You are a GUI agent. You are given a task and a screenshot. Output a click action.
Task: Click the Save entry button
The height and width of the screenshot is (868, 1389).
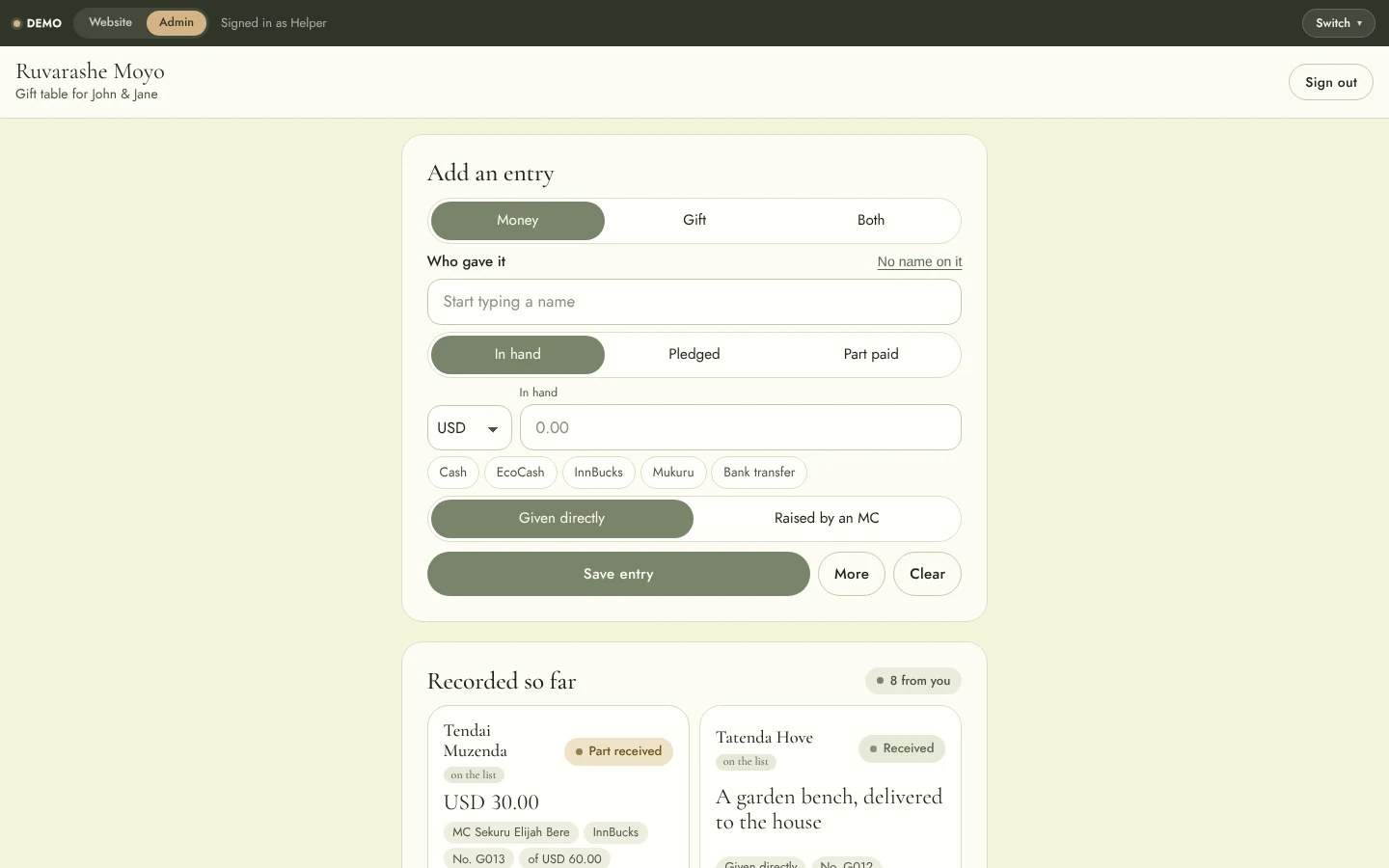[618, 574]
